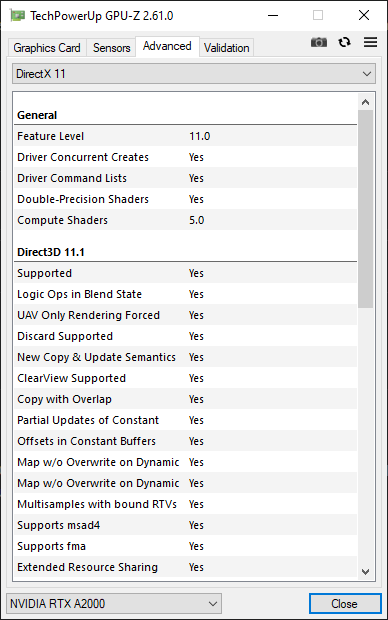Image resolution: width=388 pixels, height=620 pixels.
Task: Select New Copy & Update Semantics row
Action: pyautogui.click(x=185, y=357)
